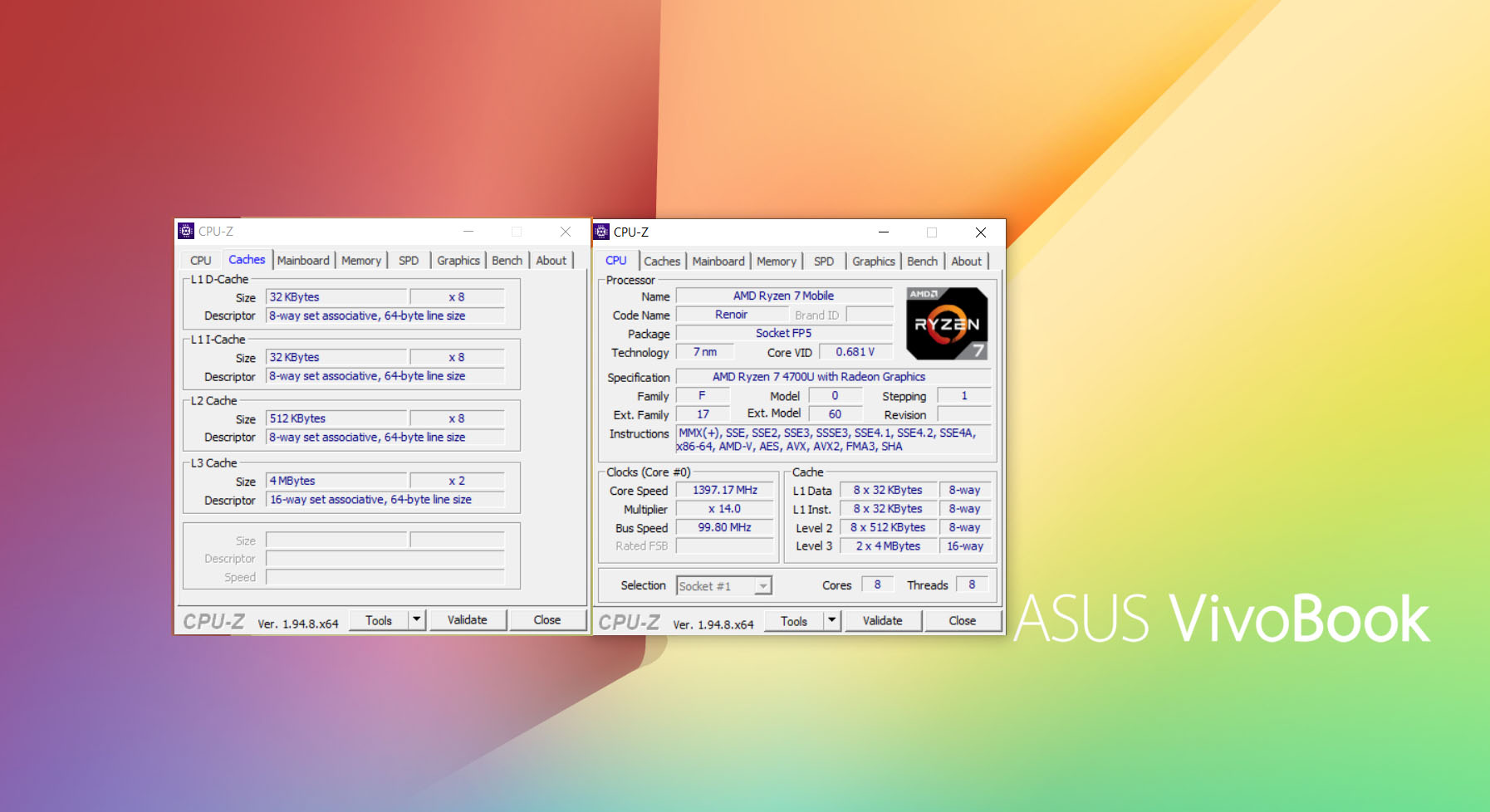The height and width of the screenshot is (812, 1490).
Task: Click the 16-way set associative L3 descriptor
Action: (x=385, y=500)
